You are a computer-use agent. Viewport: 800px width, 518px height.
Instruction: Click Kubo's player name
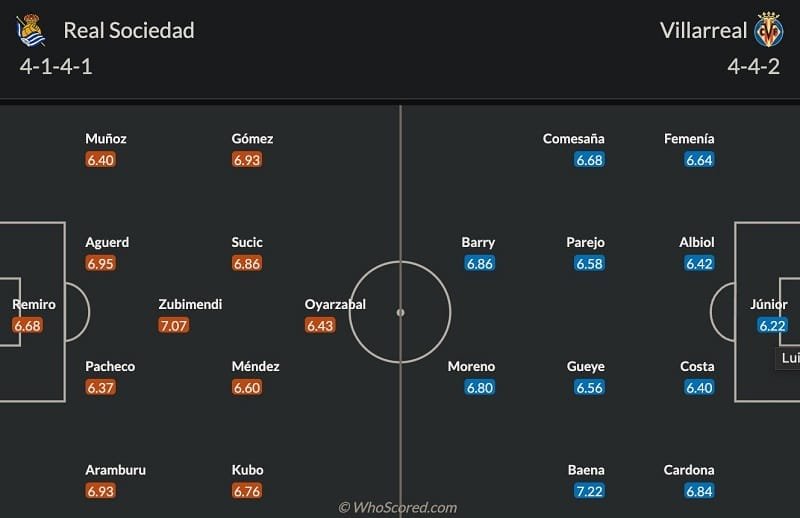pyautogui.click(x=246, y=470)
